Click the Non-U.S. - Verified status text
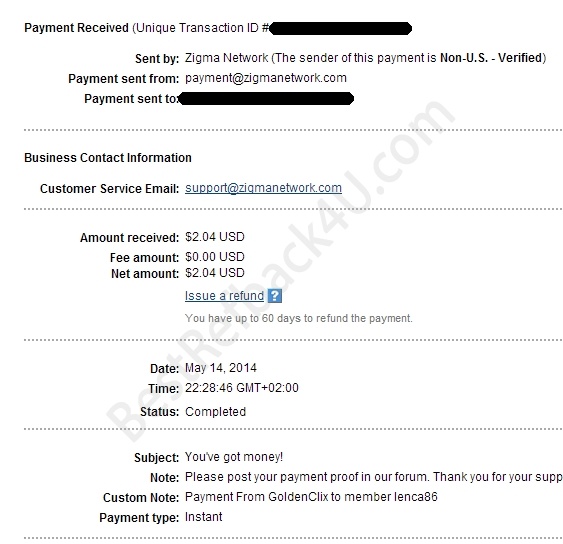The height and width of the screenshot is (544, 563). [491, 58]
